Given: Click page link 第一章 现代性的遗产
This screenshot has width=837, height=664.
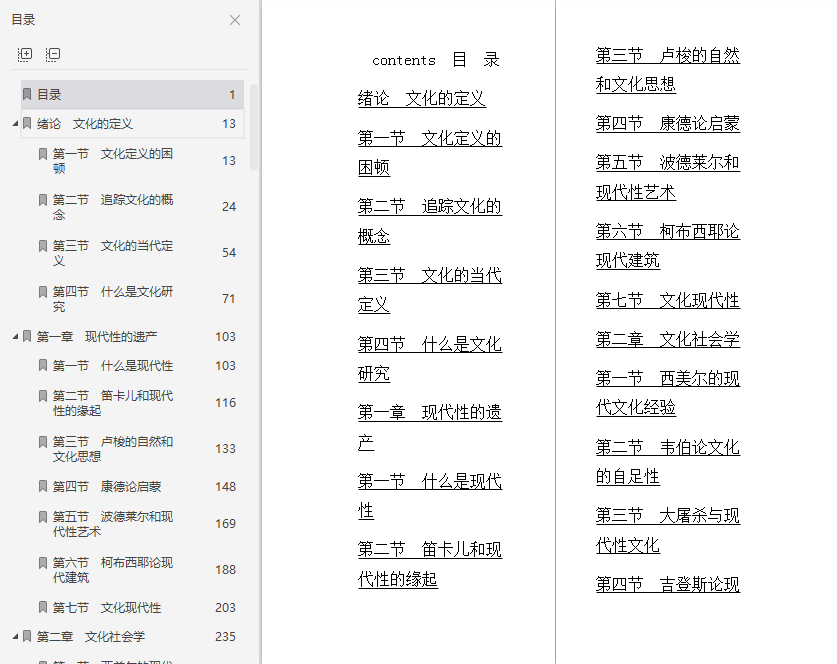Looking at the screenshot, I should click(x=430, y=427).
